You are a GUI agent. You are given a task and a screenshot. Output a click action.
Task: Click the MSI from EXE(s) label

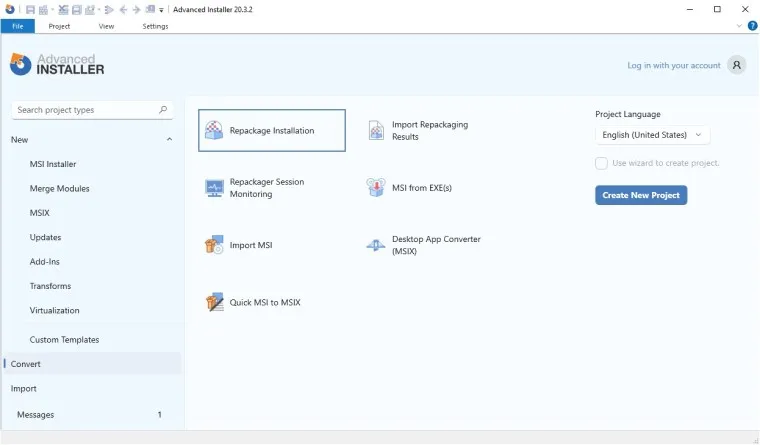point(422,188)
